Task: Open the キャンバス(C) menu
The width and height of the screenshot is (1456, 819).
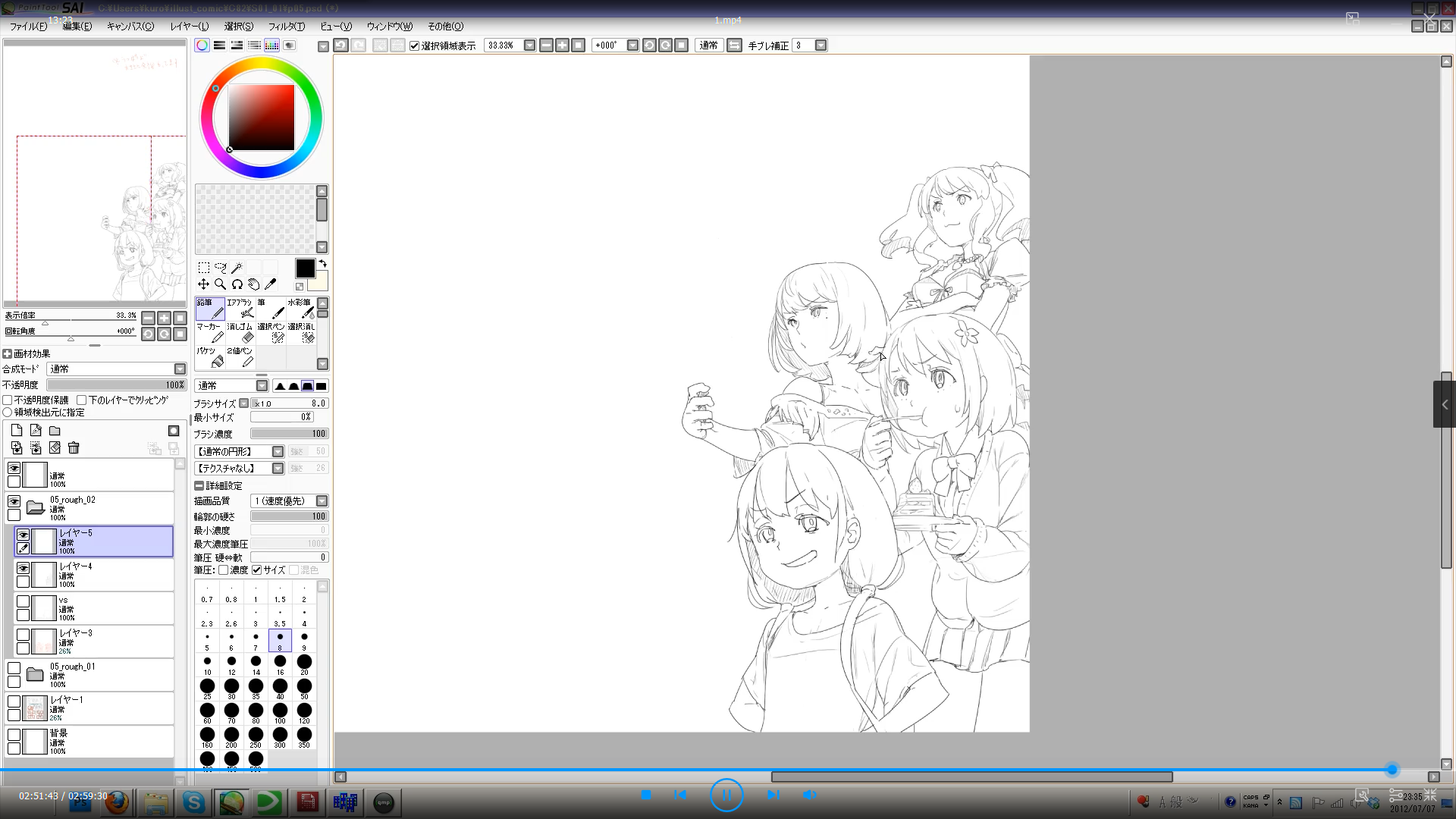Action: pos(130,27)
